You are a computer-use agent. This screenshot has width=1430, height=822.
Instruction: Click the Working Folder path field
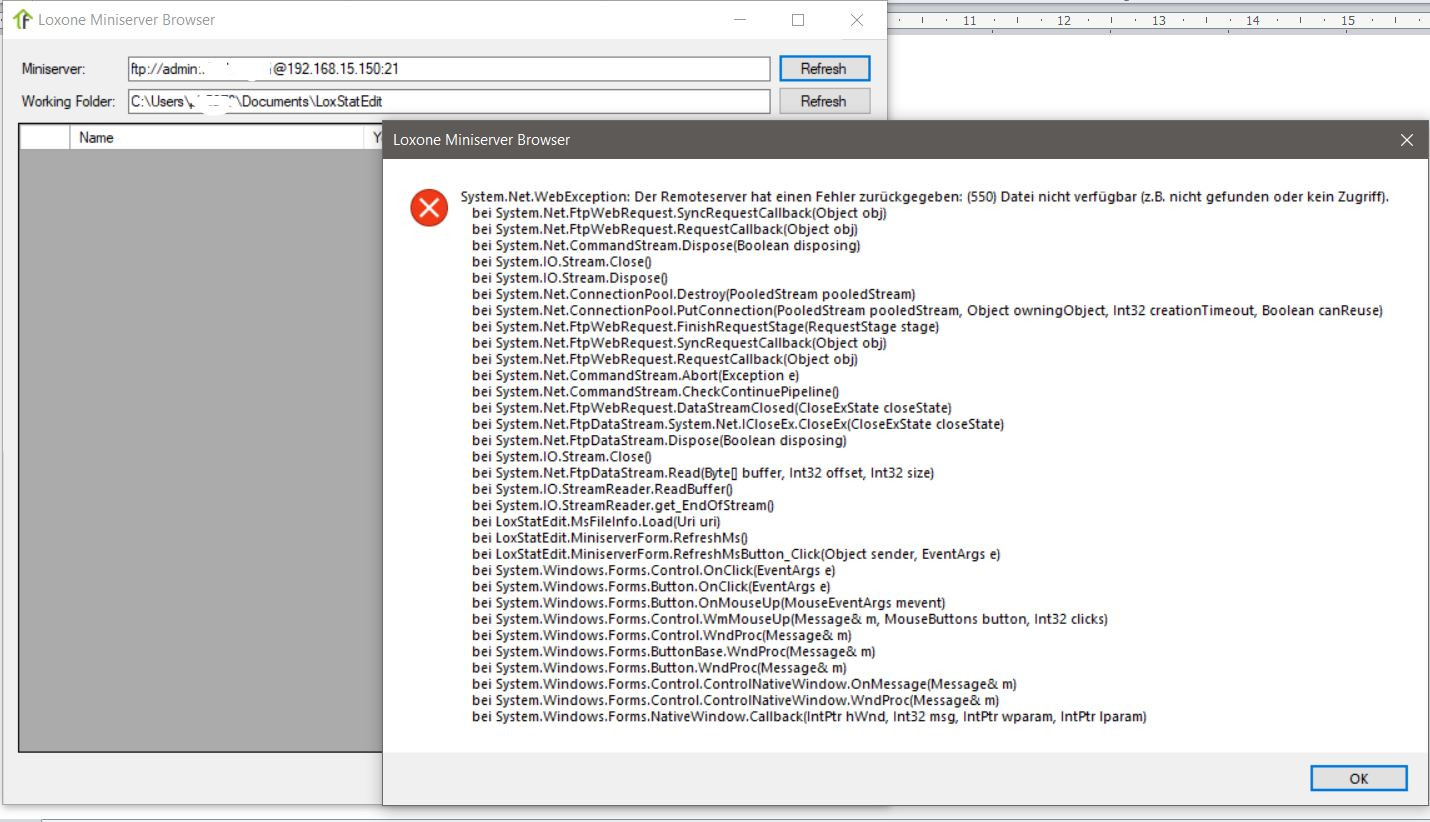449,101
